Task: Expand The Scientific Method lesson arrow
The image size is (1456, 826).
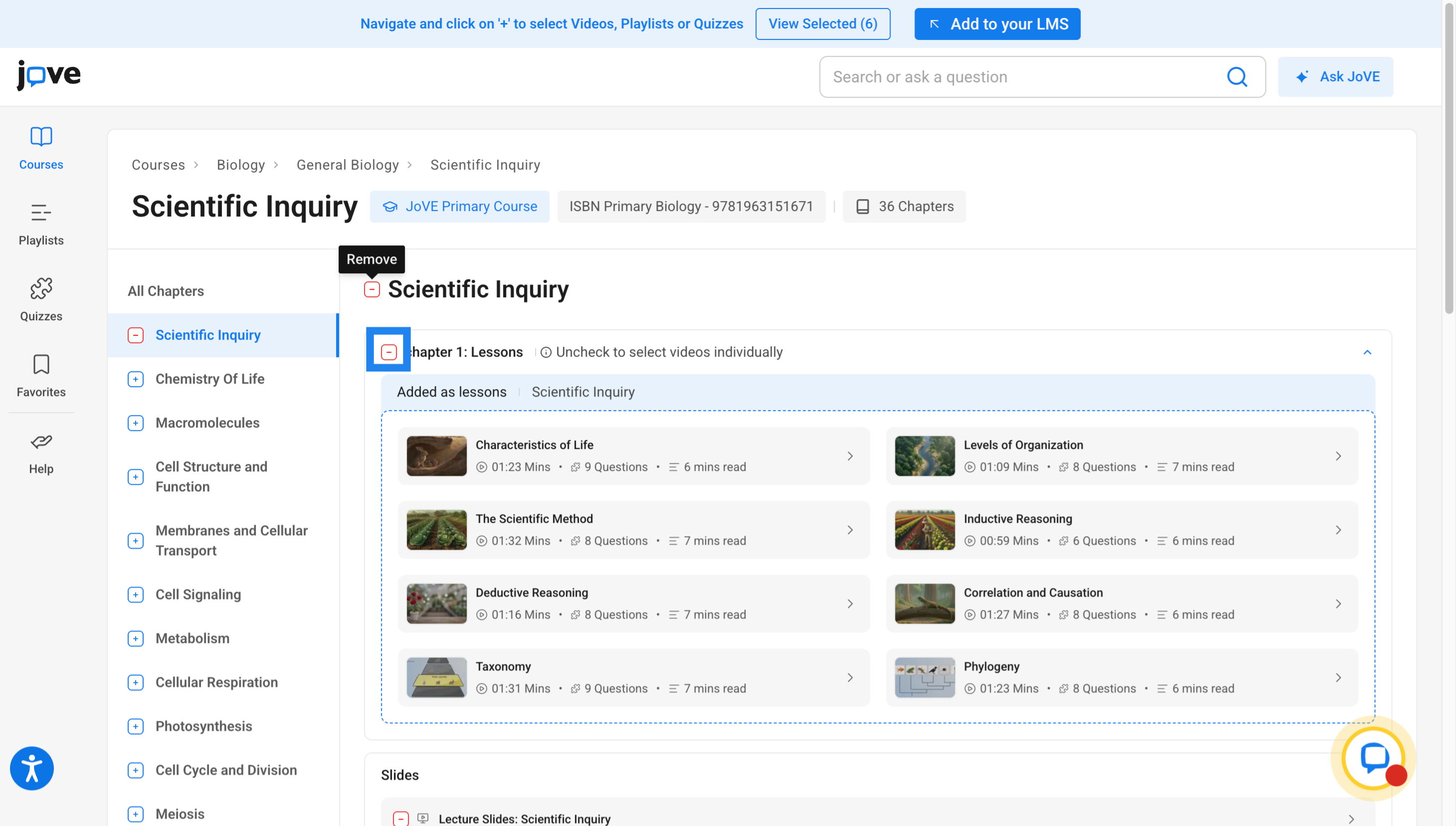Action: [850, 530]
